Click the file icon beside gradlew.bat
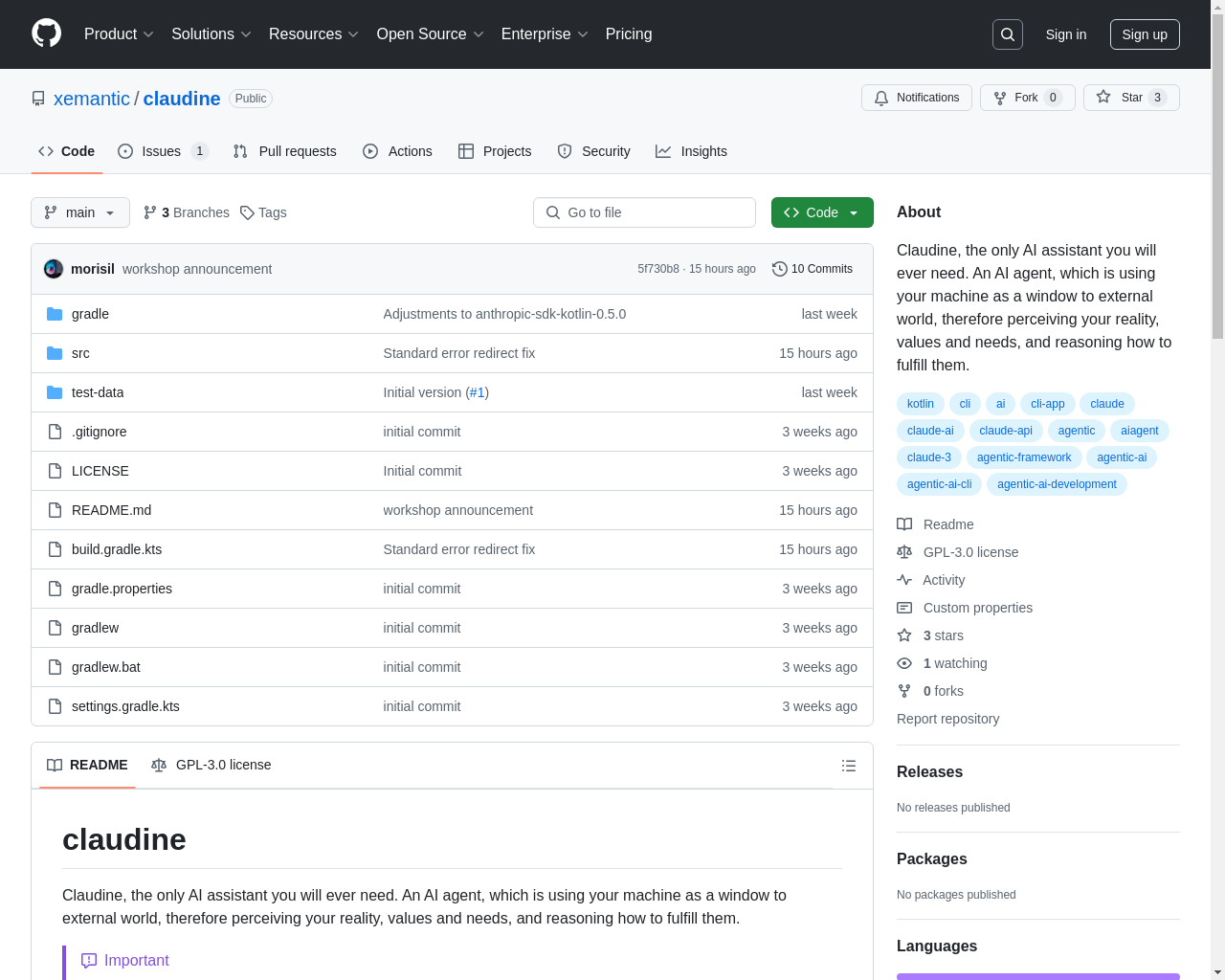Image resolution: width=1225 pixels, height=980 pixels. (x=55, y=667)
